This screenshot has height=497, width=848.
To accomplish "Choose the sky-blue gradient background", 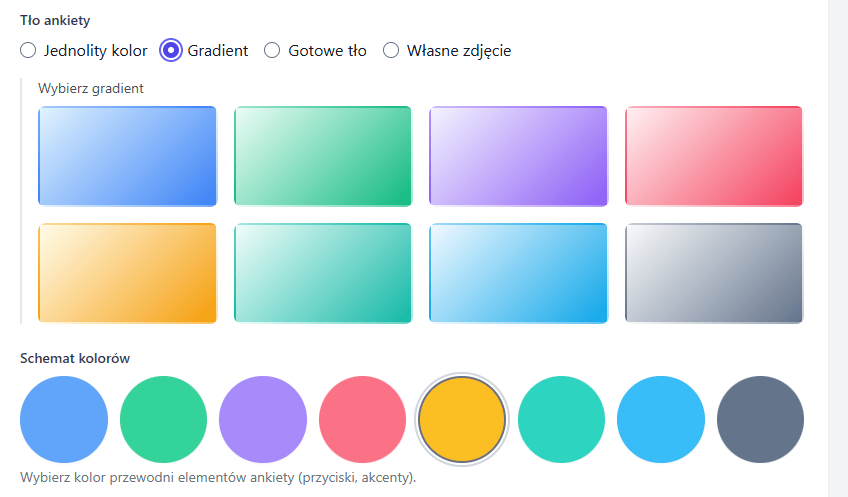I will [x=518, y=272].
